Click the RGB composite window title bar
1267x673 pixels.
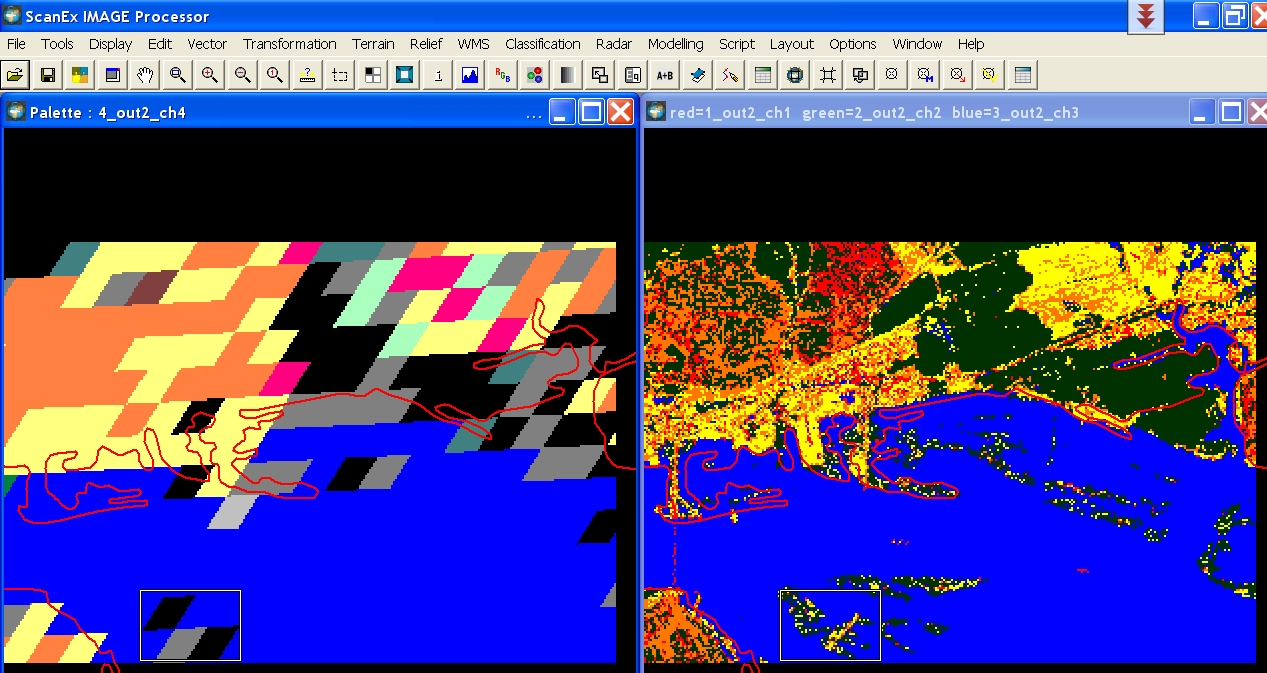pyautogui.click(x=900, y=112)
